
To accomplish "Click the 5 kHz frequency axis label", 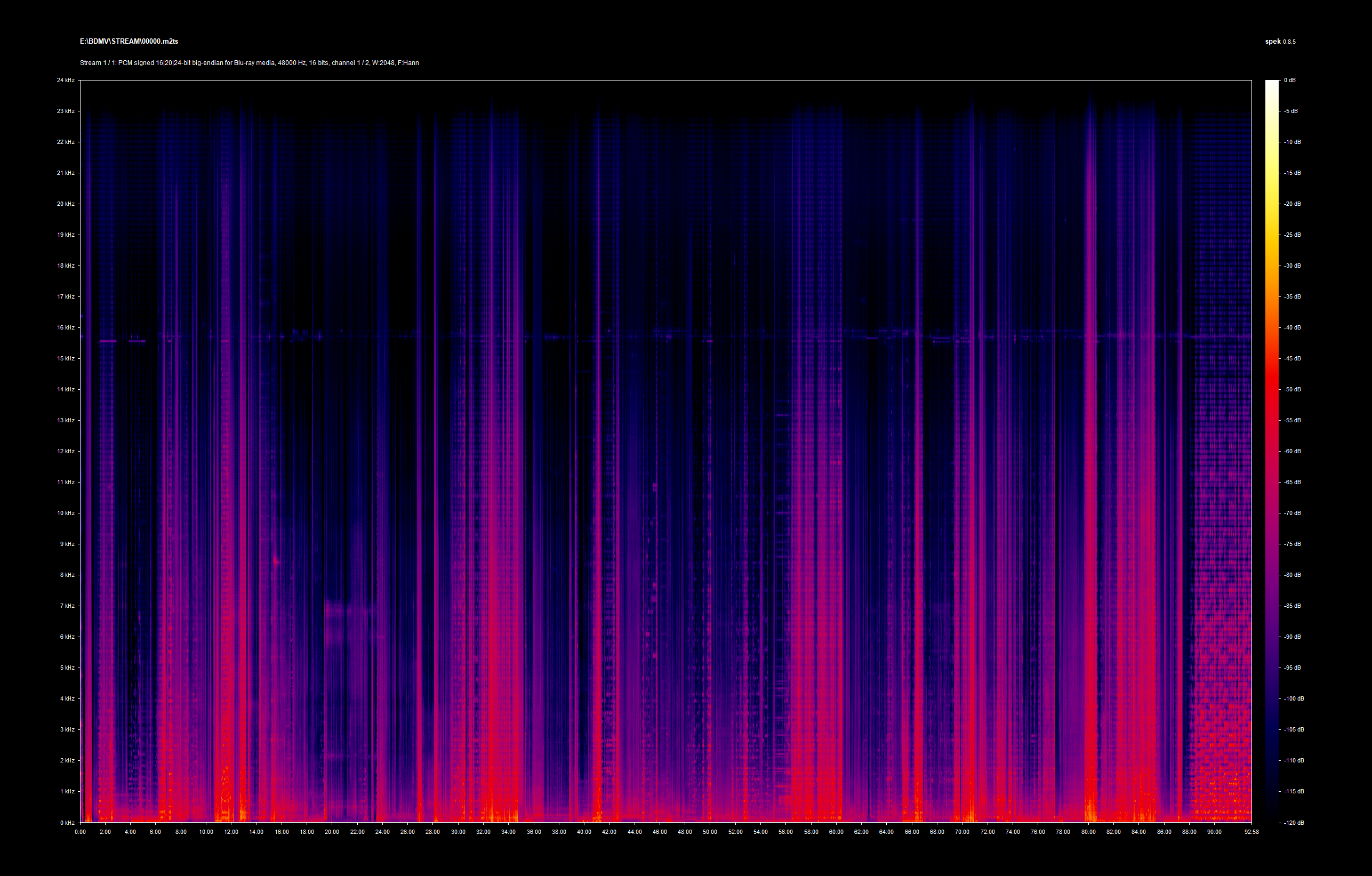I will click(x=67, y=668).
